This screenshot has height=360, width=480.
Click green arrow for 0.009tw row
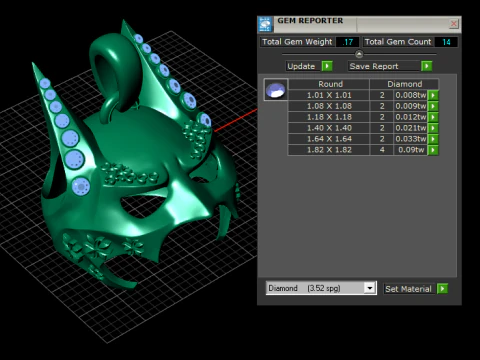(433, 106)
